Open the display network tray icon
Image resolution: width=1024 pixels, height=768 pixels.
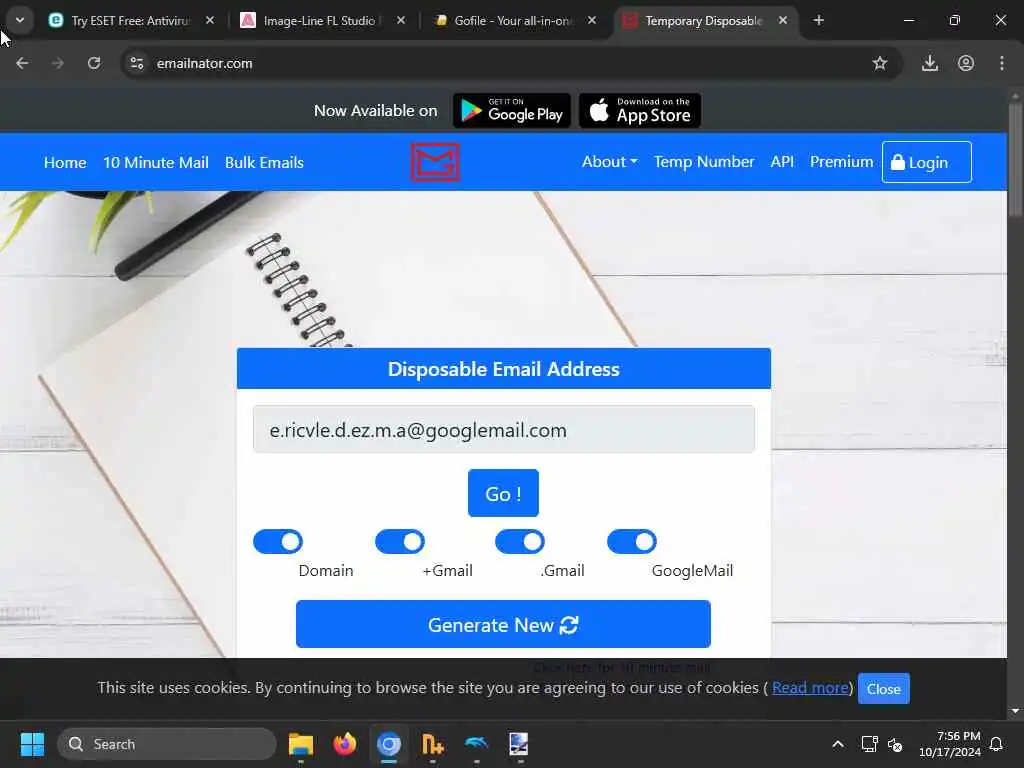[x=870, y=744]
